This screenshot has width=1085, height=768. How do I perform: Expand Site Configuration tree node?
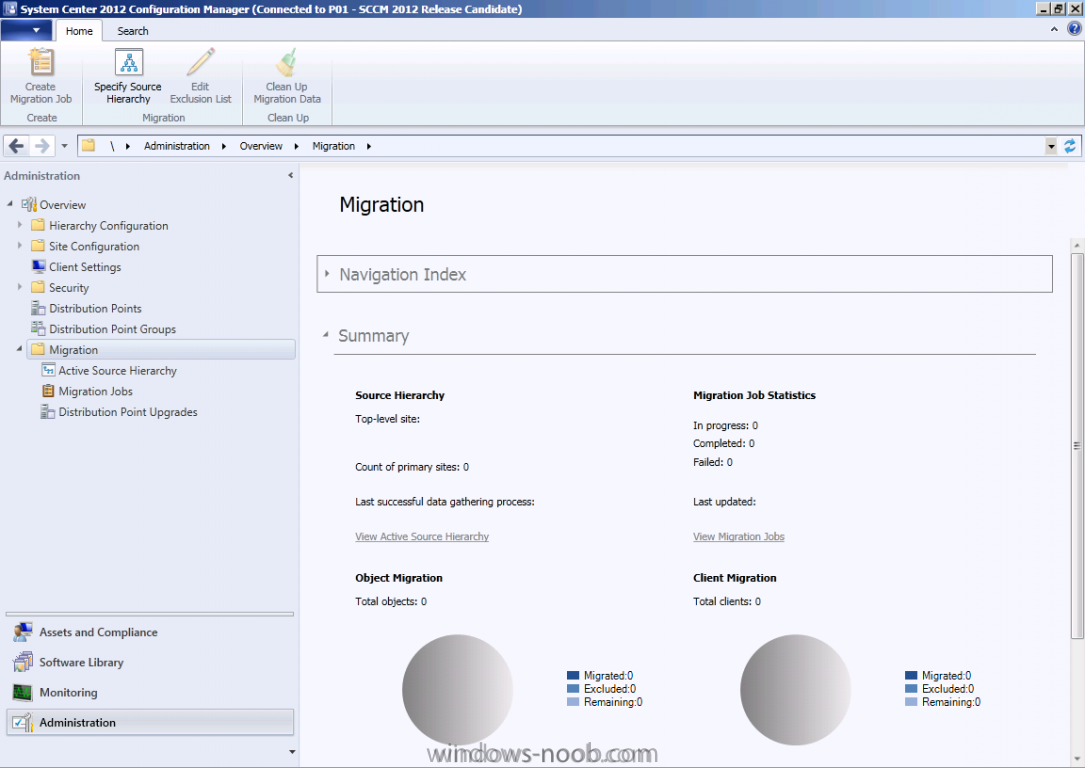point(19,246)
